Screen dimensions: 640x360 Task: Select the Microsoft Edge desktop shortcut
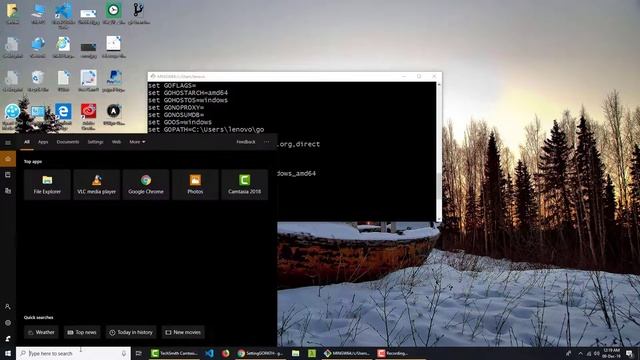63,114
